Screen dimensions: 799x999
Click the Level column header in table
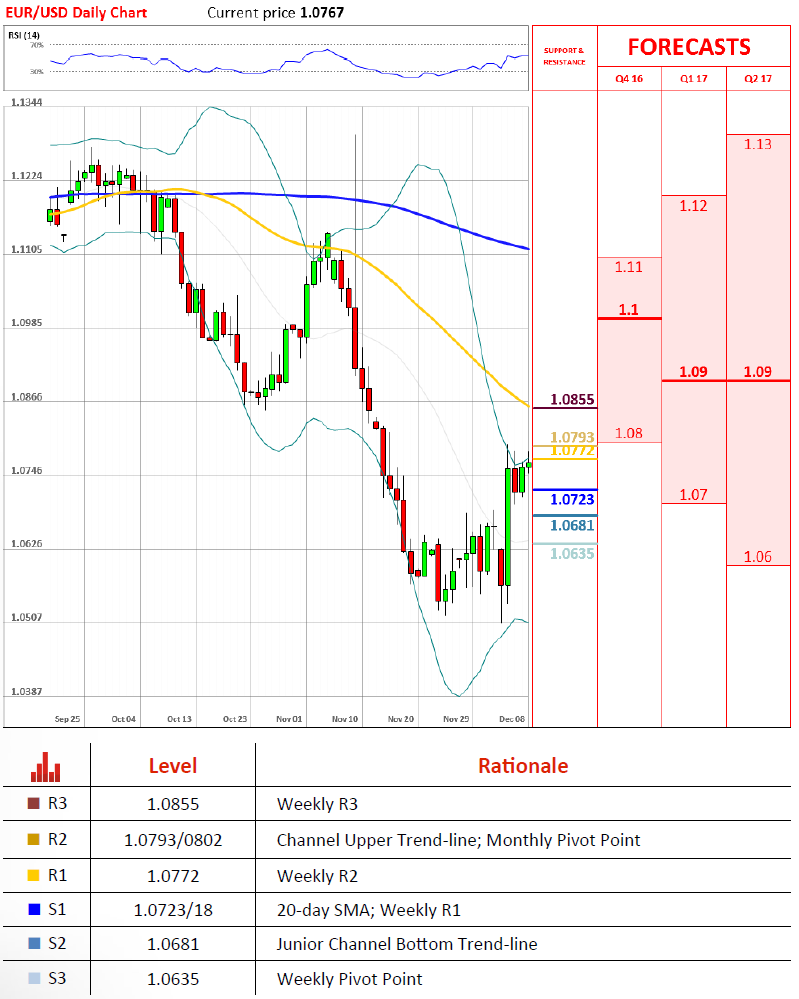coord(173,766)
